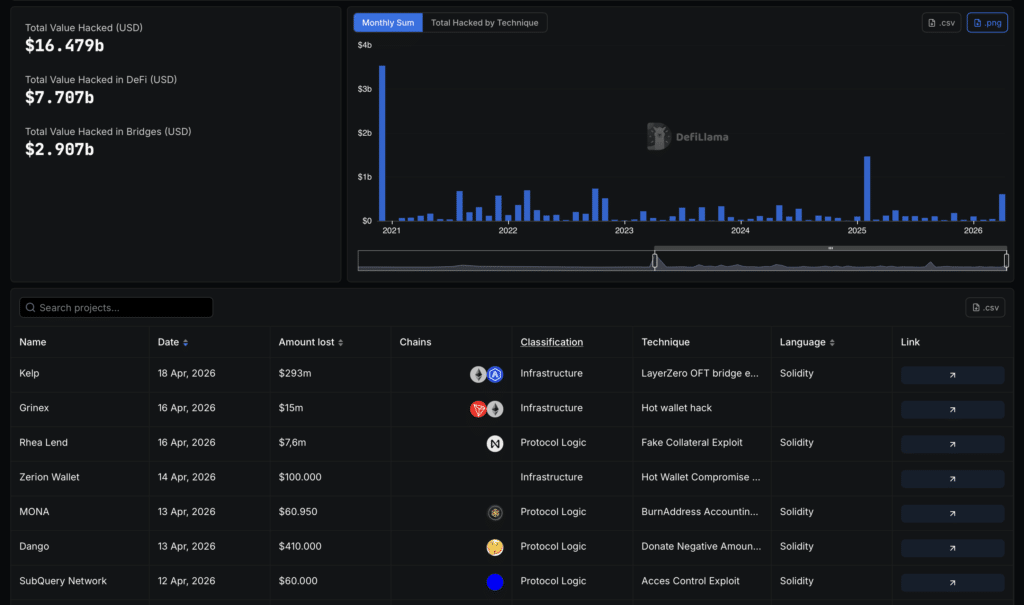Screen dimensions: 1024x605
Task: Click the blue chain icon for SubQuery Network
Action: [x=494, y=581]
